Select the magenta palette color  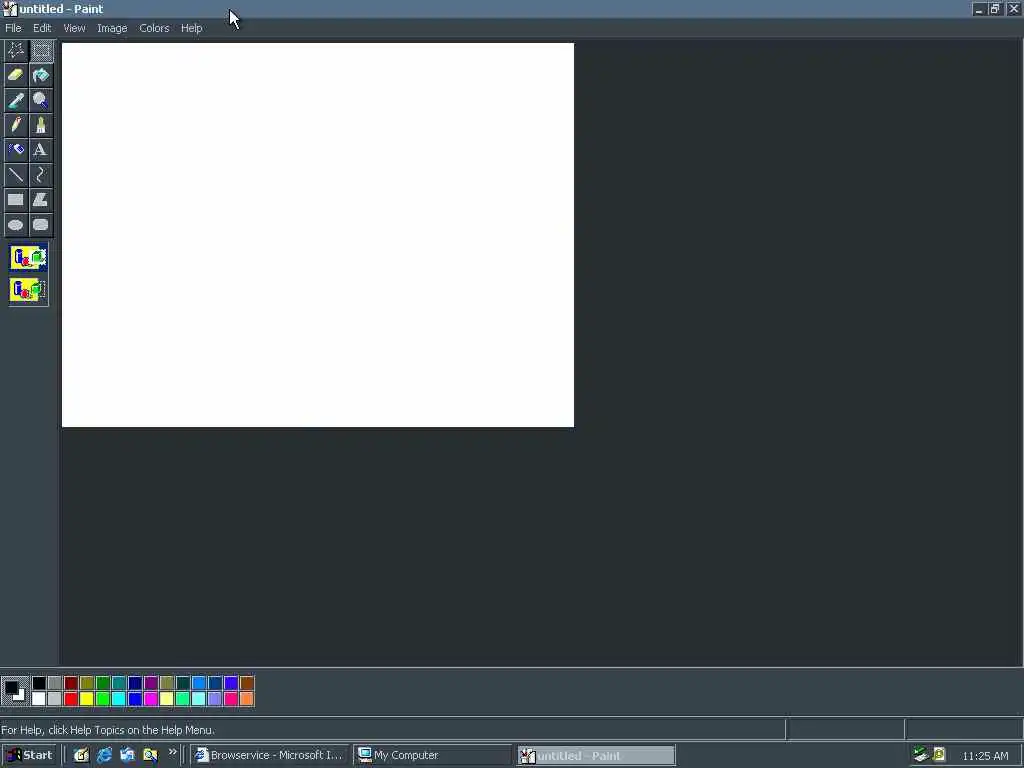coord(151,699)
